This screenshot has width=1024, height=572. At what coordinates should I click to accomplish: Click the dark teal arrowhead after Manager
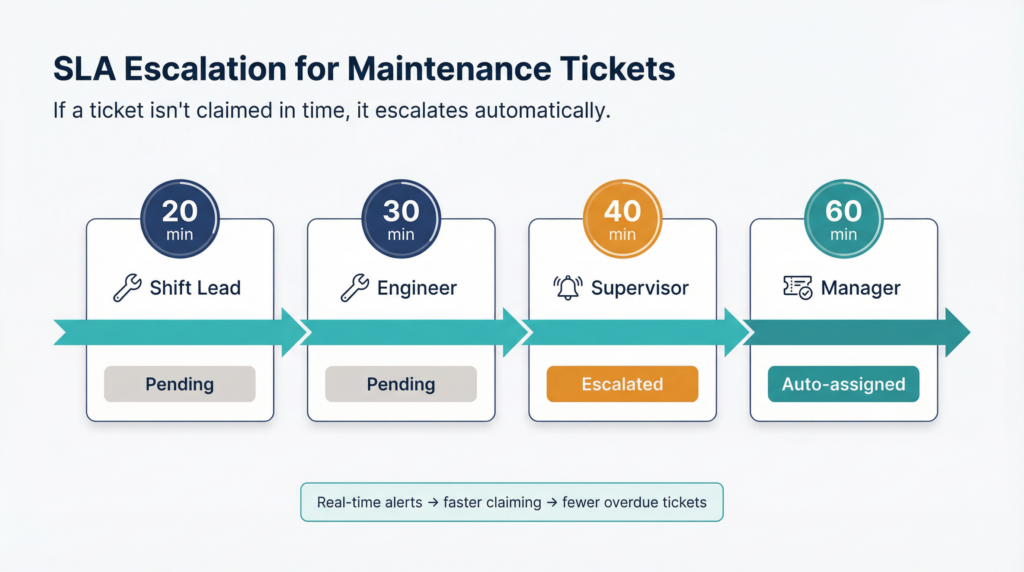pyautogui.click(x=958, y=332)
